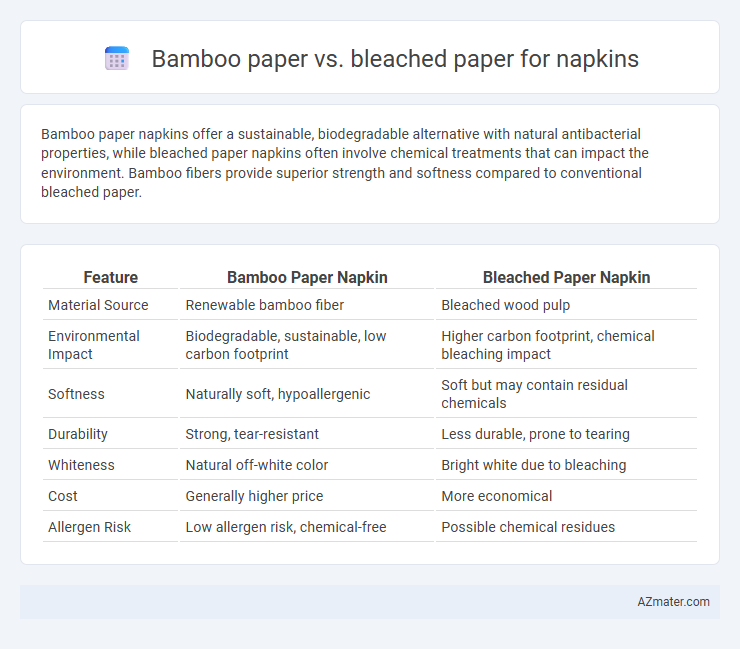740x649 pixels.
Task: Click the 'Feature' column header
Action: tap(110, 278)
